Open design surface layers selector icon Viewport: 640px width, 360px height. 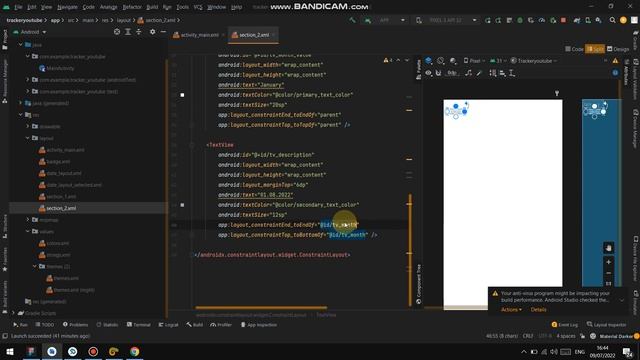click(429, 61)
